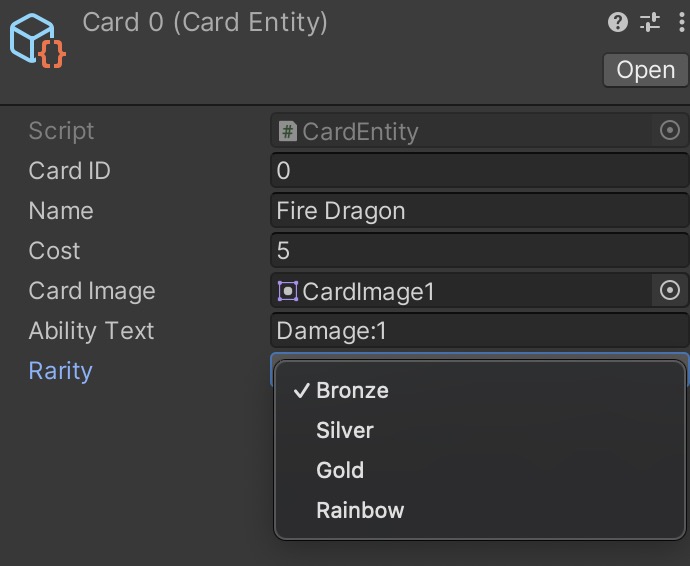Click object picker circle for Card Image

tap(670, 291)
